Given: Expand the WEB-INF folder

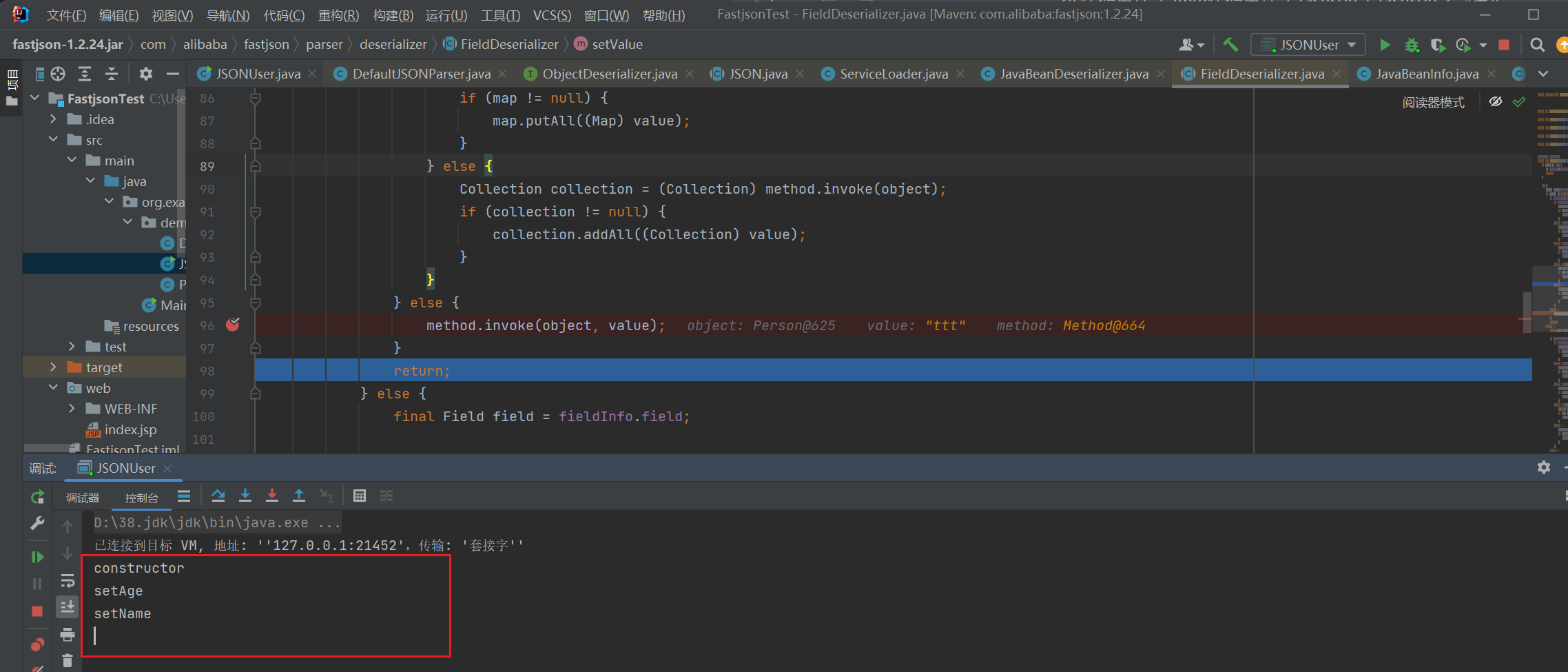Looking at the screenshot, I should 72,409.
